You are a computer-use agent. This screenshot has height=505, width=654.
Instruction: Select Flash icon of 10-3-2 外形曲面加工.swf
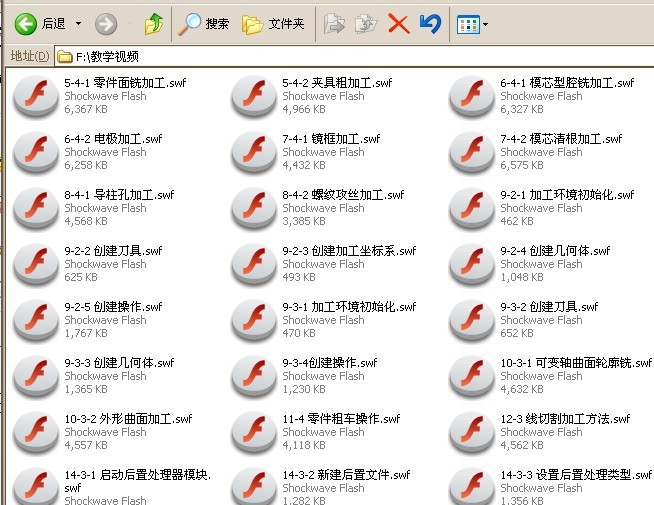[36, 432]
